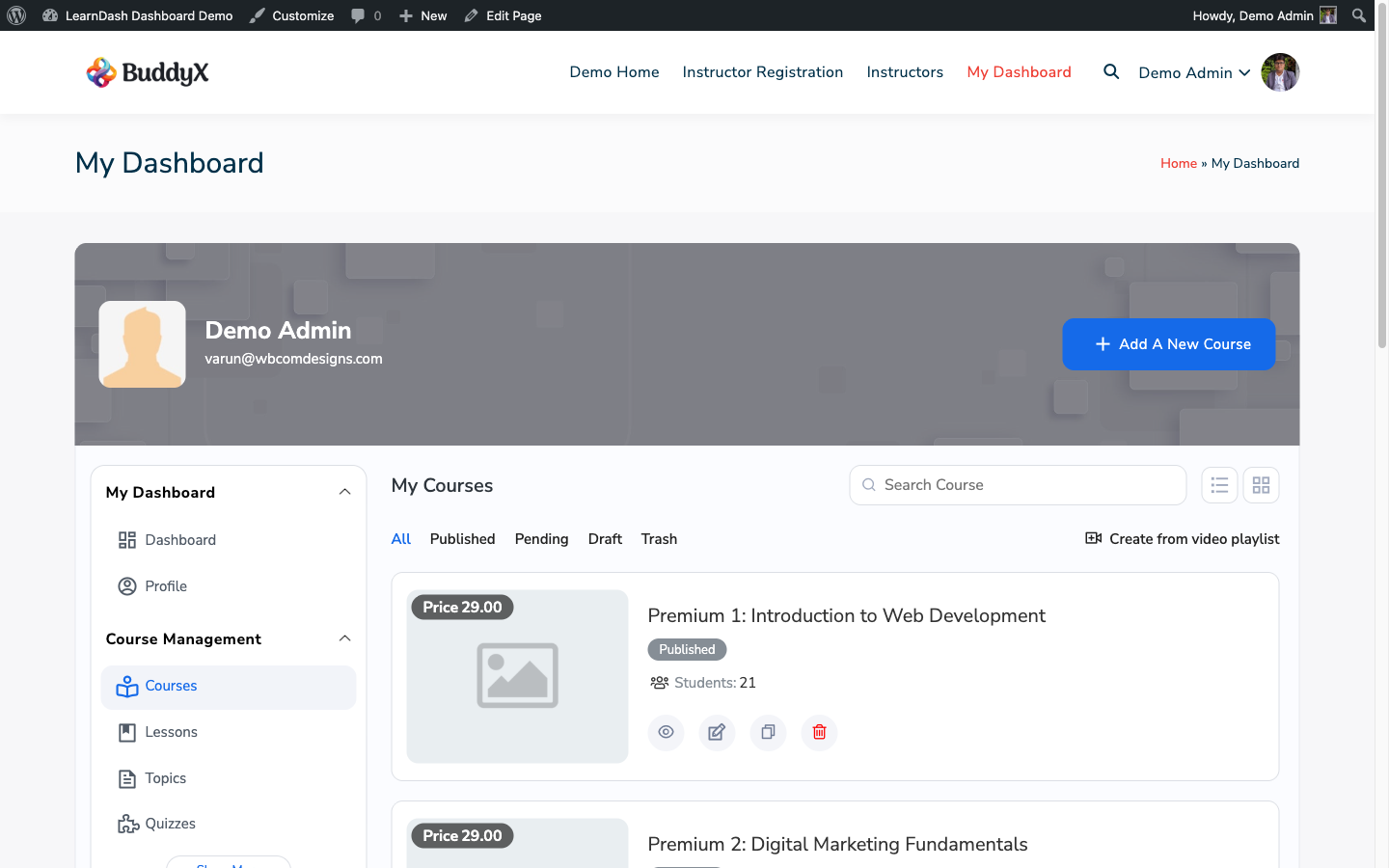
Task: Open Topics in Course Management
Action: click(165, 777)
